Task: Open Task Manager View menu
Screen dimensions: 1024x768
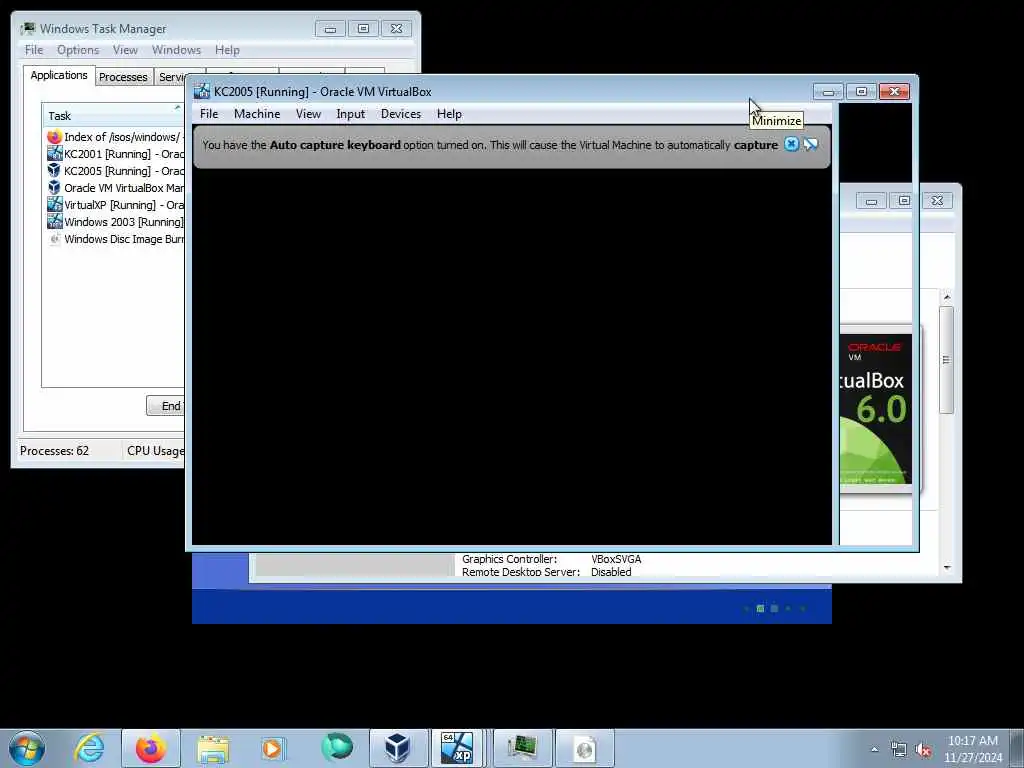Action: (x=125, y=50)
